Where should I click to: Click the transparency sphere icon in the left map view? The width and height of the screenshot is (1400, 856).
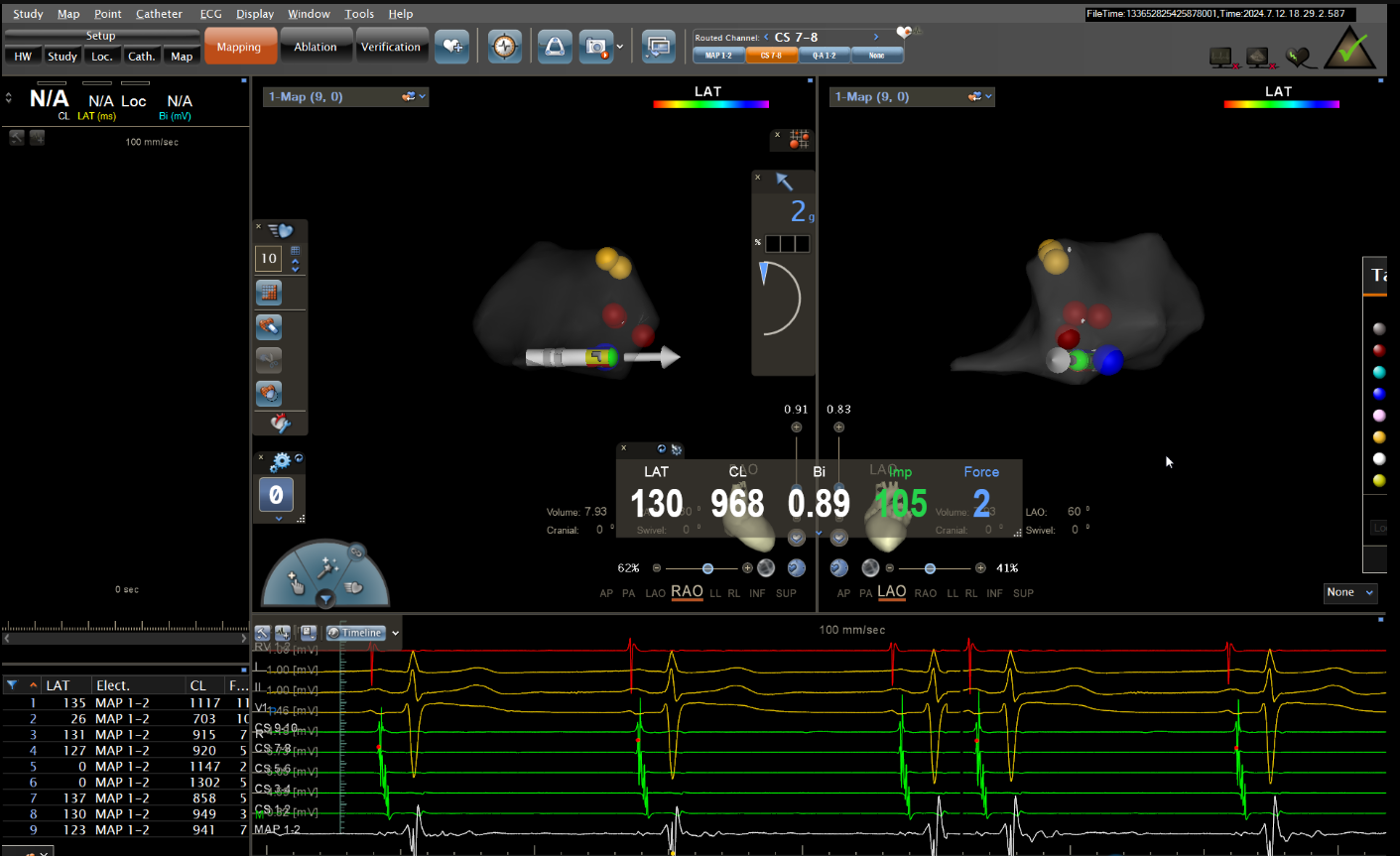click(x=766, y=567)
